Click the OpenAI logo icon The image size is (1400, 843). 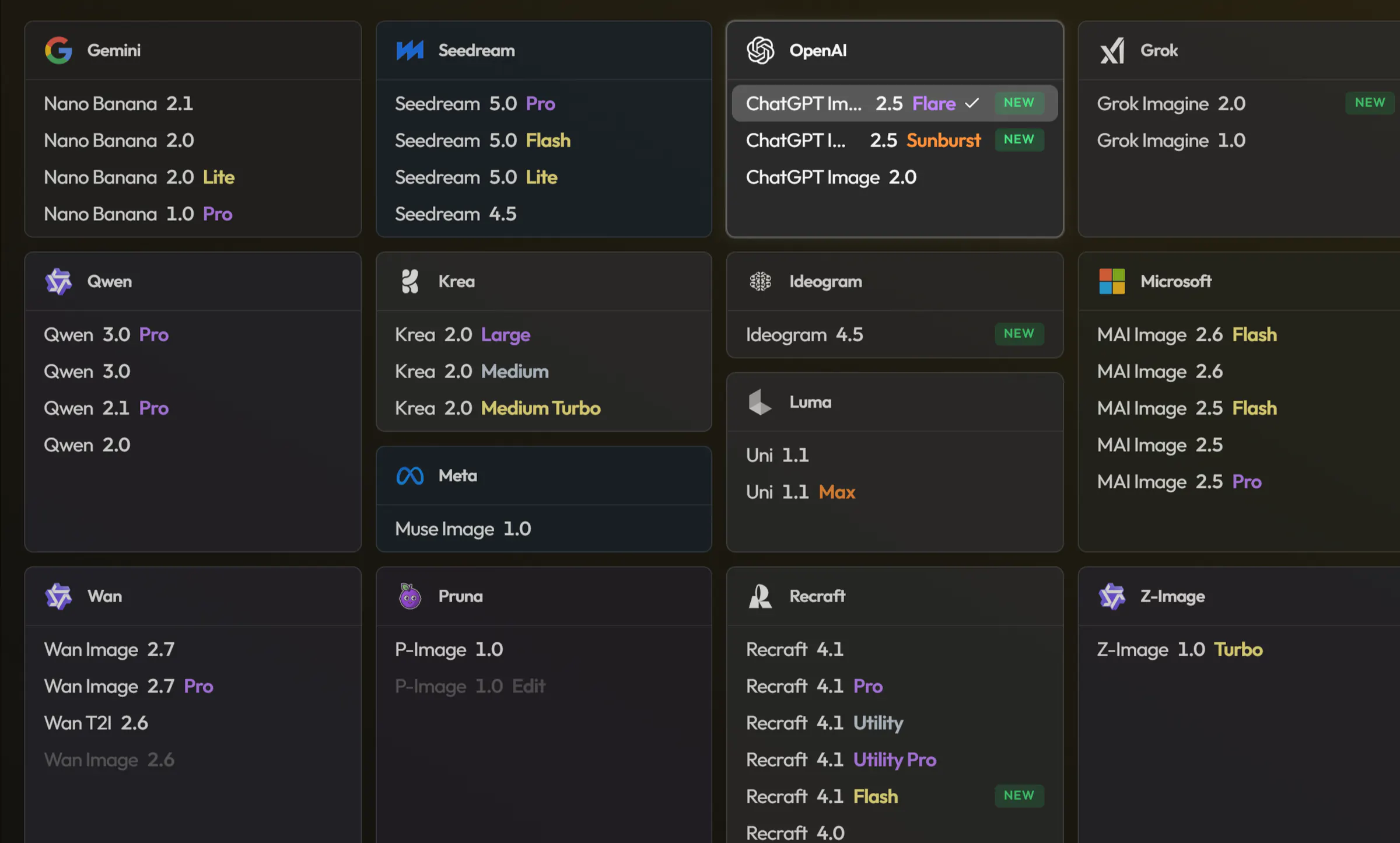[760, 50]
